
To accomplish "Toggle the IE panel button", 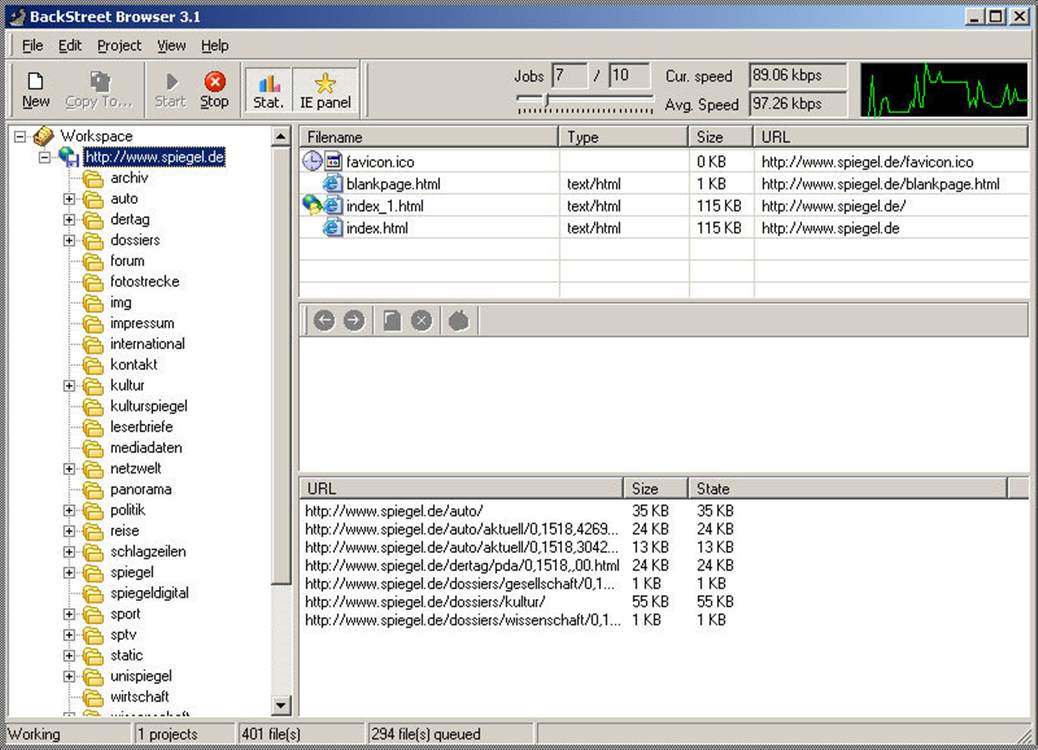I will click(x=325, y=91).
